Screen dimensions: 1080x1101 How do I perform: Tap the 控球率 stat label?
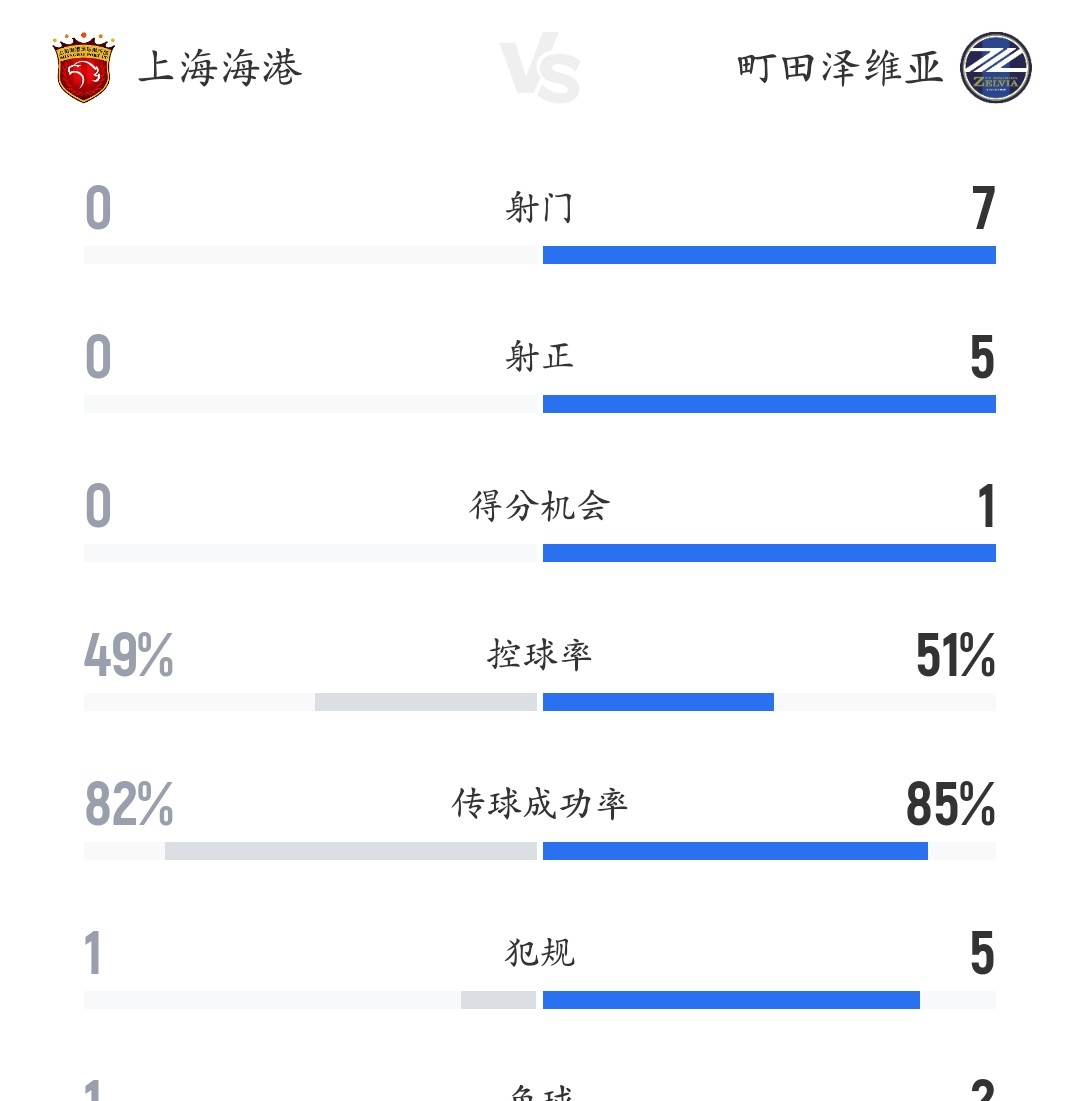pos(540,655)
